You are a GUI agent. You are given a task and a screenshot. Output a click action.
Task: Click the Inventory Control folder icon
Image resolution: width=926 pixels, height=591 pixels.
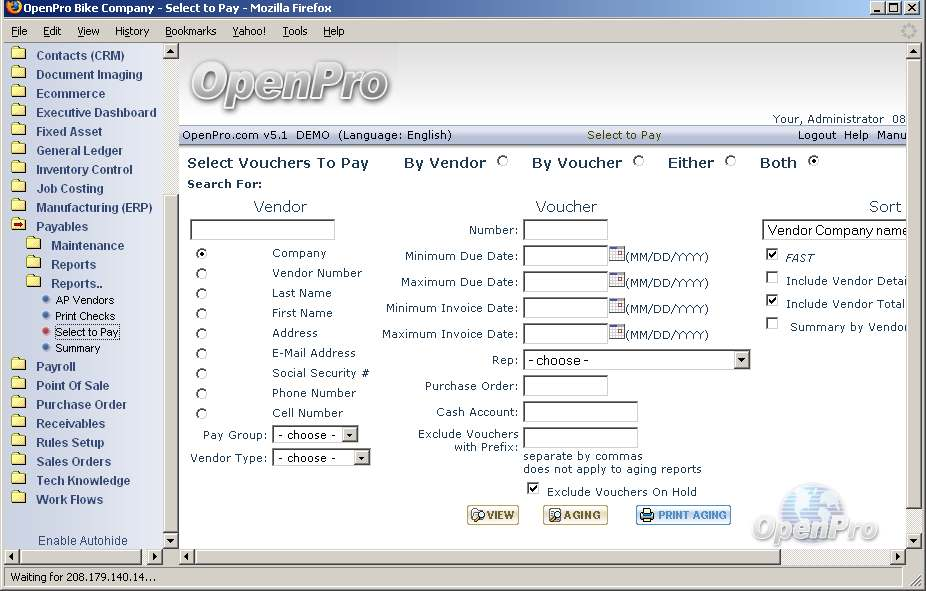click(x=19, y=168)
